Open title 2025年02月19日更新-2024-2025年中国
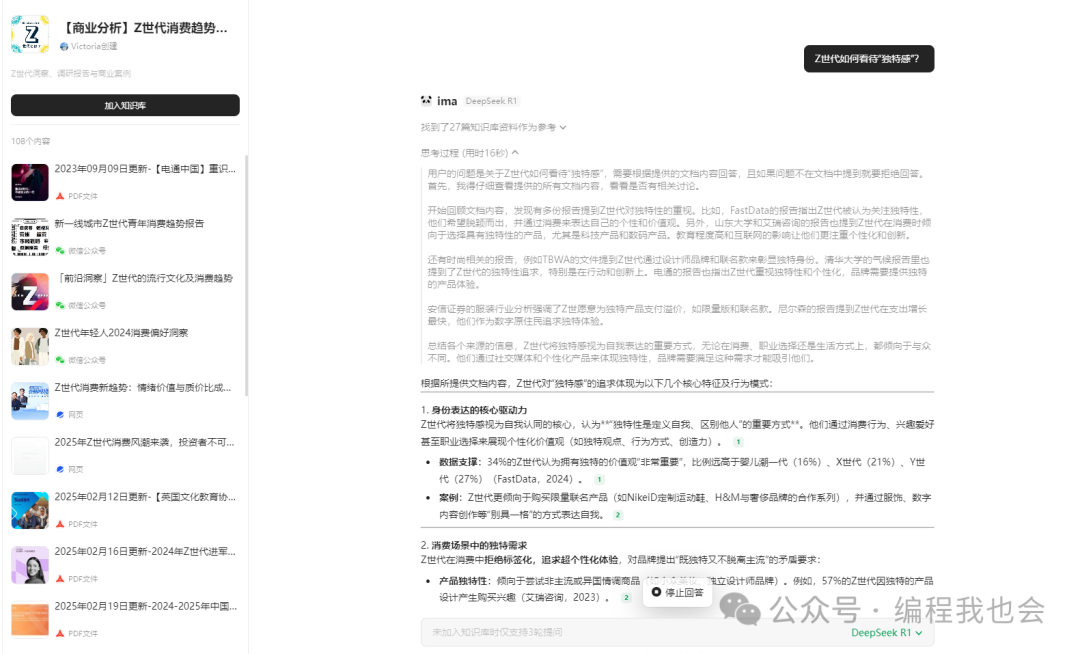Viewport: 1080px width, 654px height. pyautogui.click(x=145, y=606)
